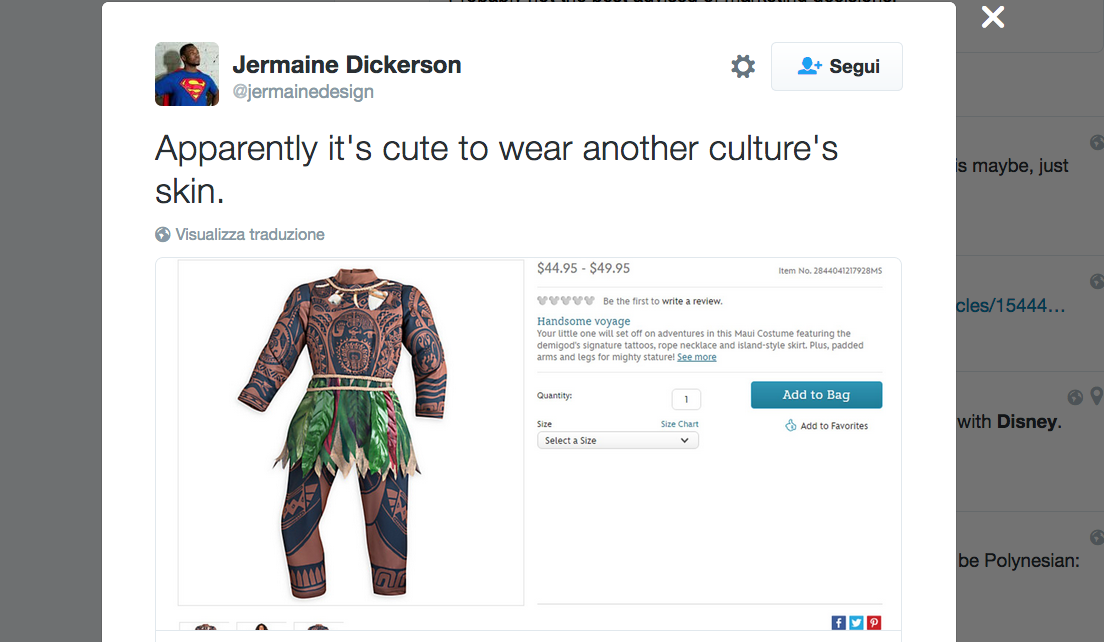Open the @jermainedesign handle

coord(303,92)
